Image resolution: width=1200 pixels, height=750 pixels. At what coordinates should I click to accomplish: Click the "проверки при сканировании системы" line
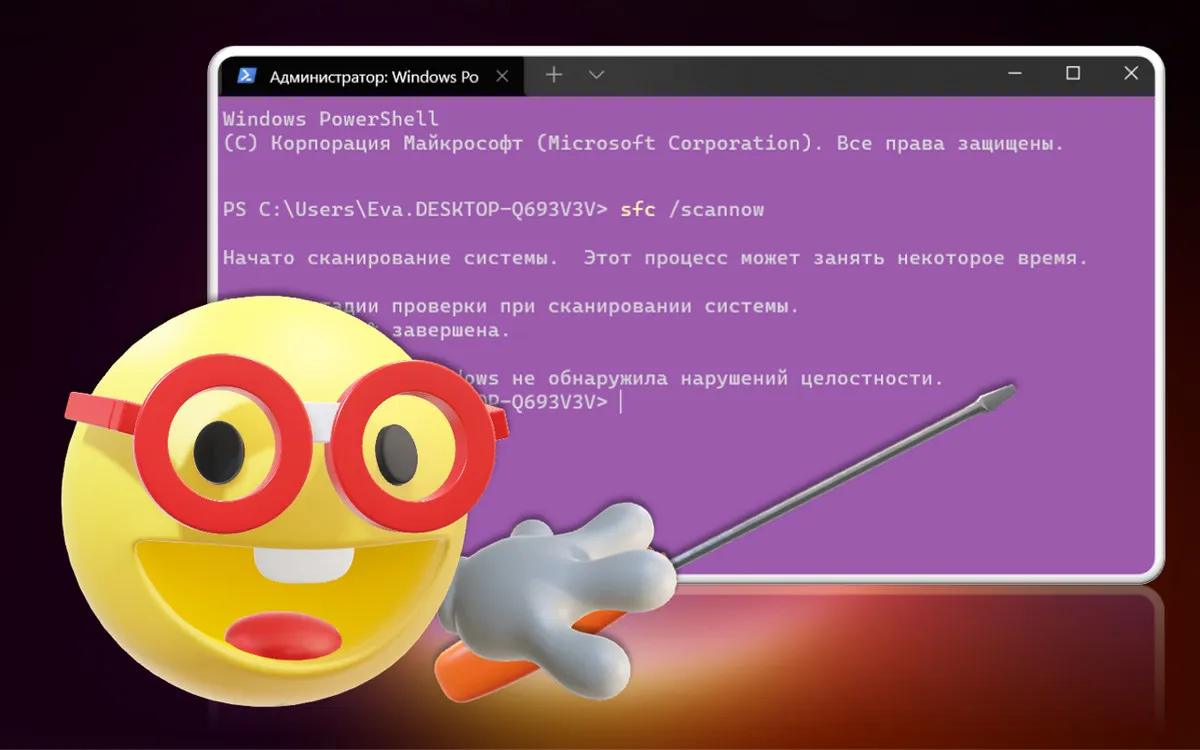(x=595, y=306)
